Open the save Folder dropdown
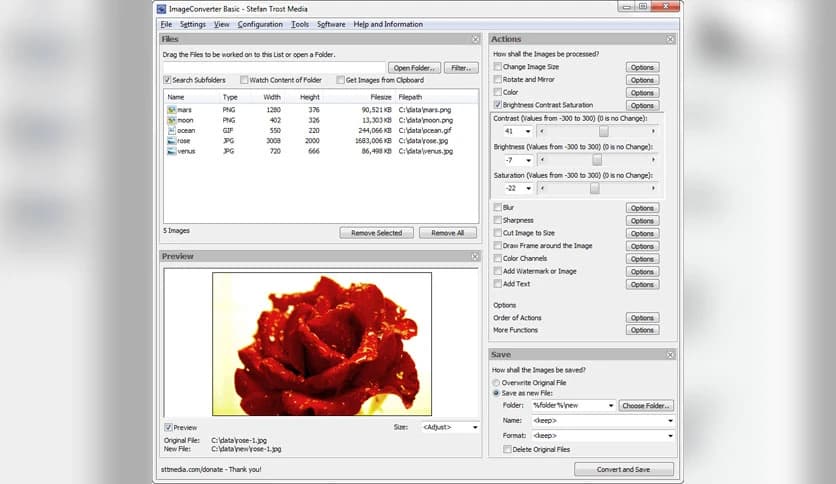The height and width of the screenshot is (484, 836). [611, 406]
